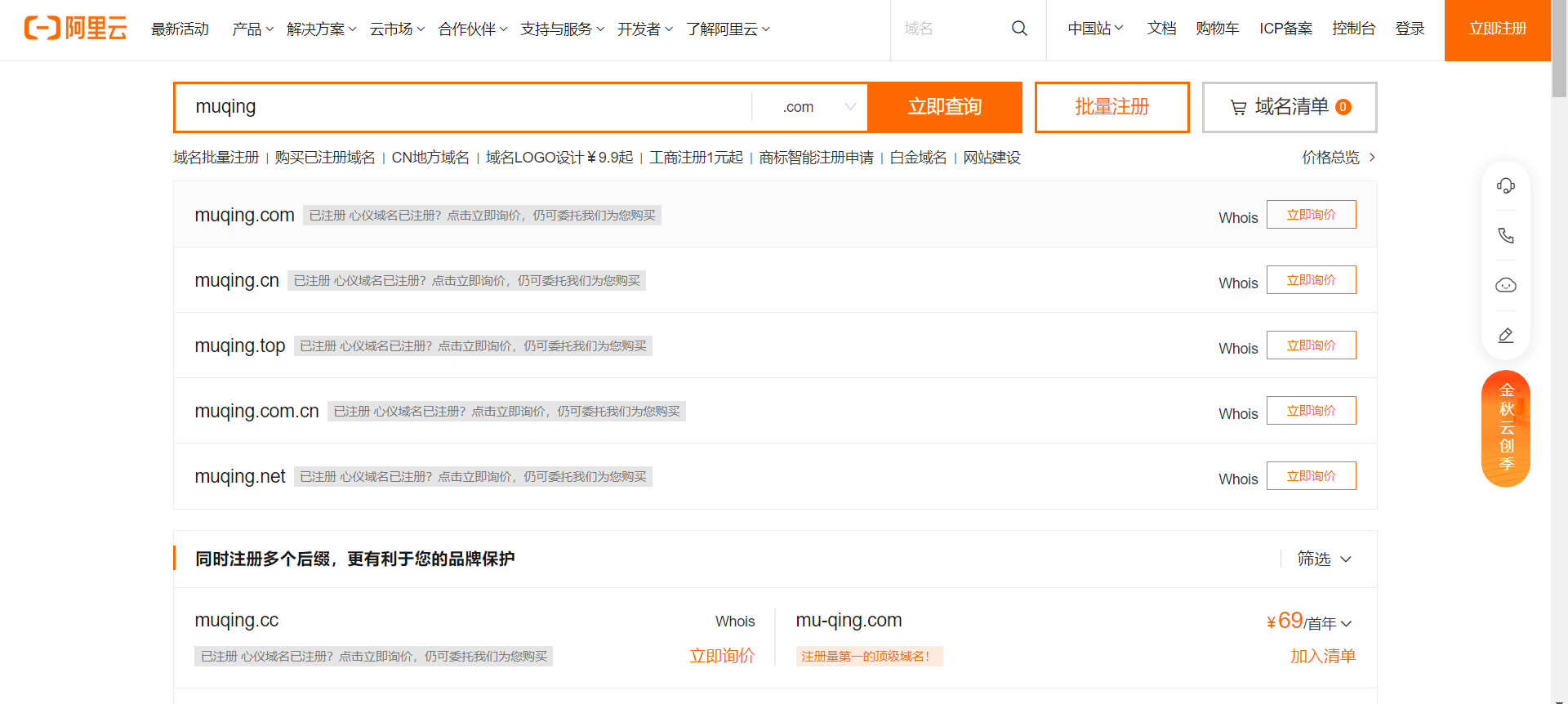Open 购买已注册域名 link
Screen dimensions: 1568x704
(325, 158)
